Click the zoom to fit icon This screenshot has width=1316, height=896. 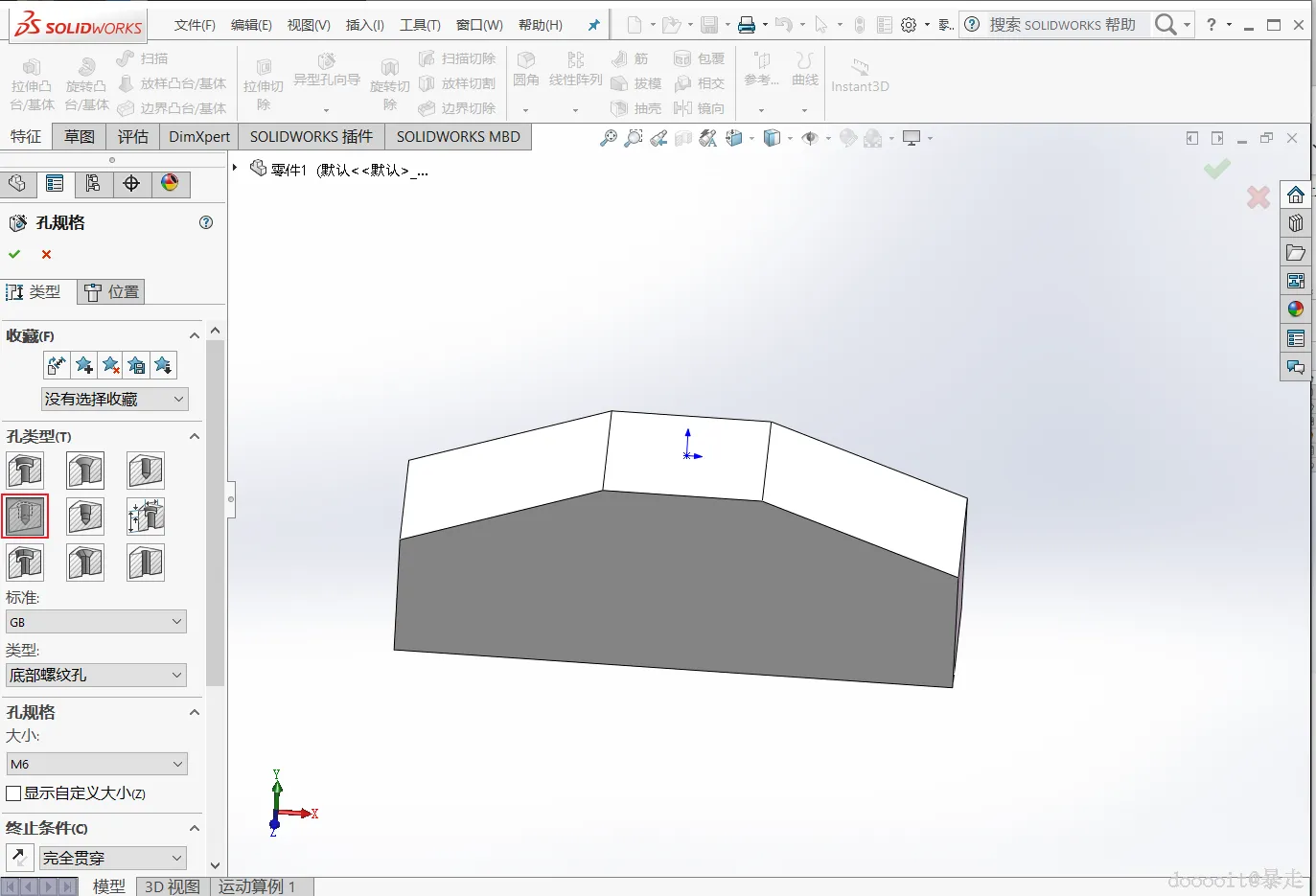(608, 138)
